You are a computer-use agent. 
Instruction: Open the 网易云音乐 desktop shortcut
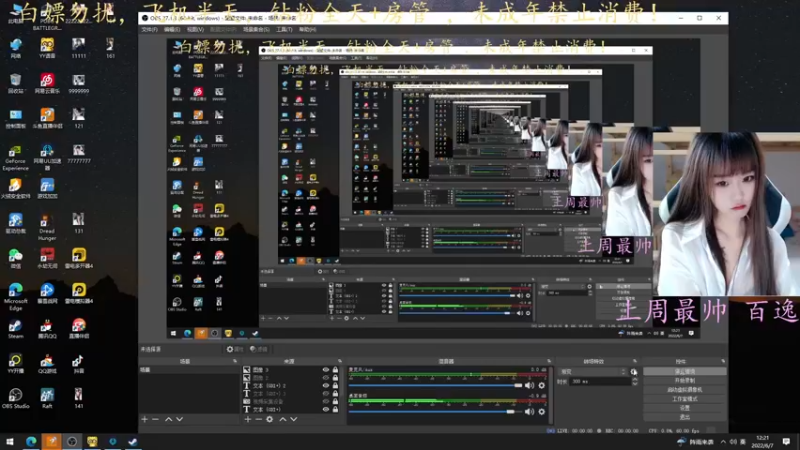47,84
